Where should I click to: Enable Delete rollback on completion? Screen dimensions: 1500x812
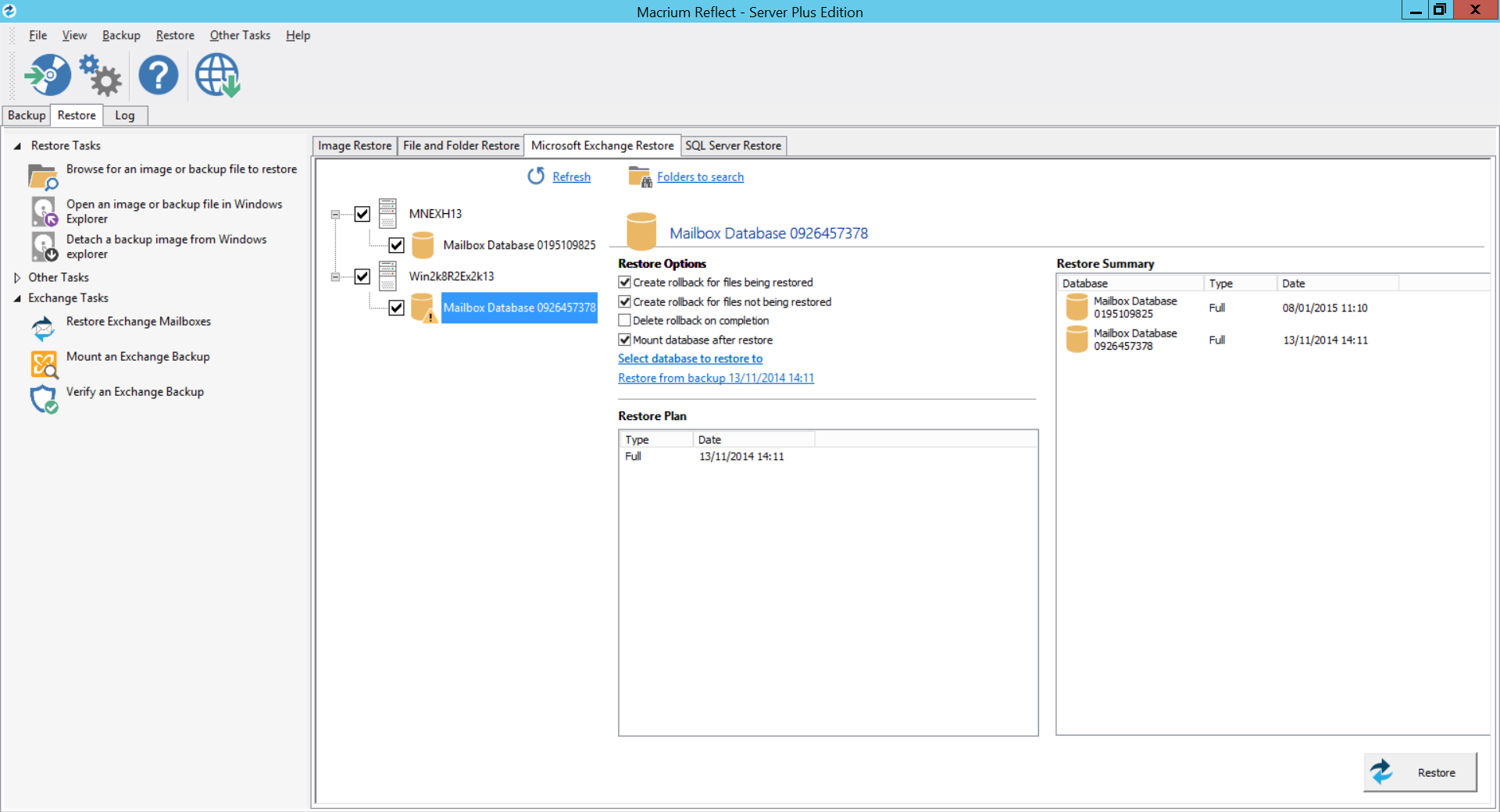tap(624, 320)
